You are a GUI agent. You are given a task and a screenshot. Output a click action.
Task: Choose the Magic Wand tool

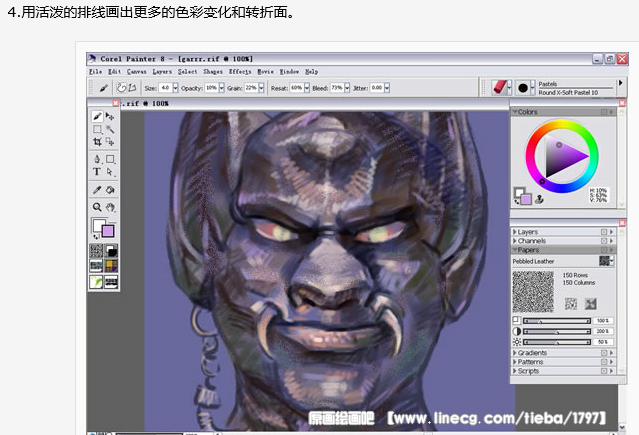110,129
